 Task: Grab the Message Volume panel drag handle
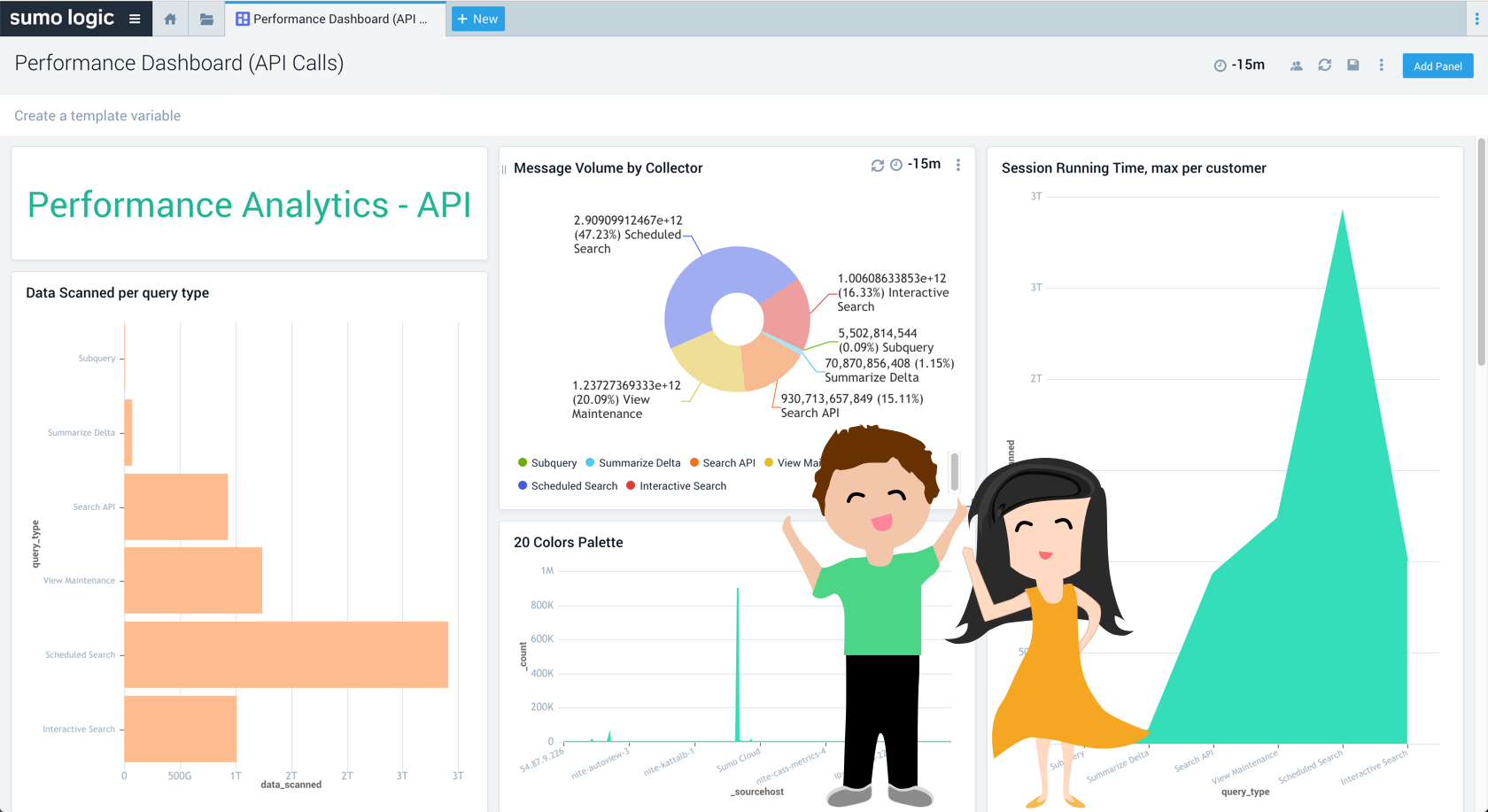[504, 168]
